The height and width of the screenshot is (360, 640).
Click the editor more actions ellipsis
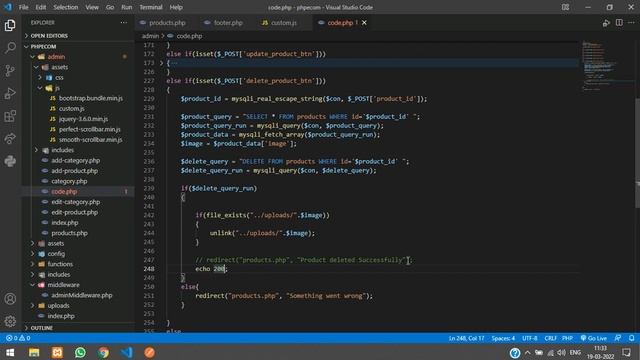(x=631, y=23)
